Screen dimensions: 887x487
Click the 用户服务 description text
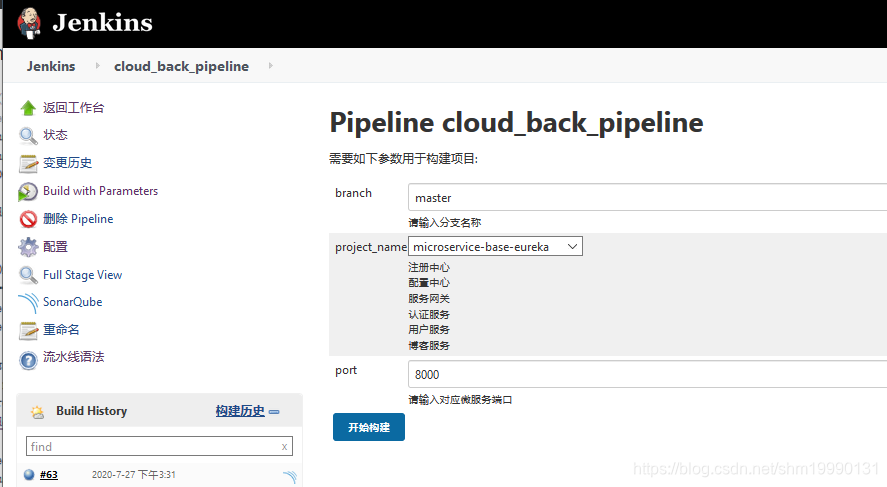(429, 330)
